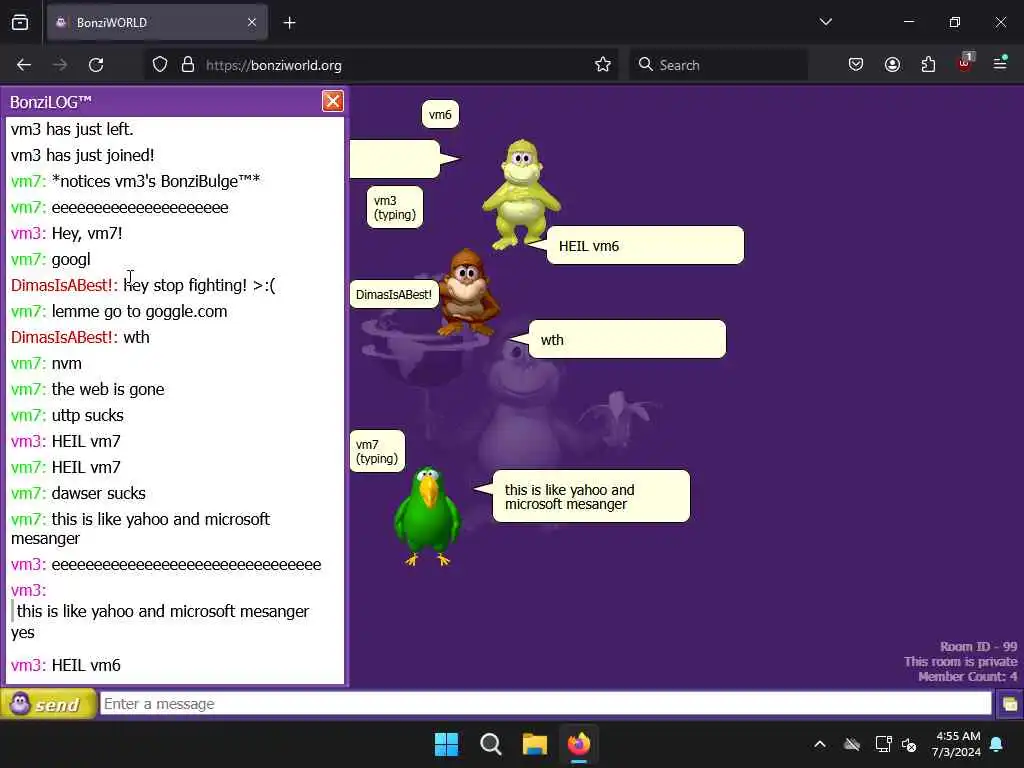Viewport: 1024px width, 768px height.
Task: Open taskbar Search magnifier
Action: click(x=490, y=744)
